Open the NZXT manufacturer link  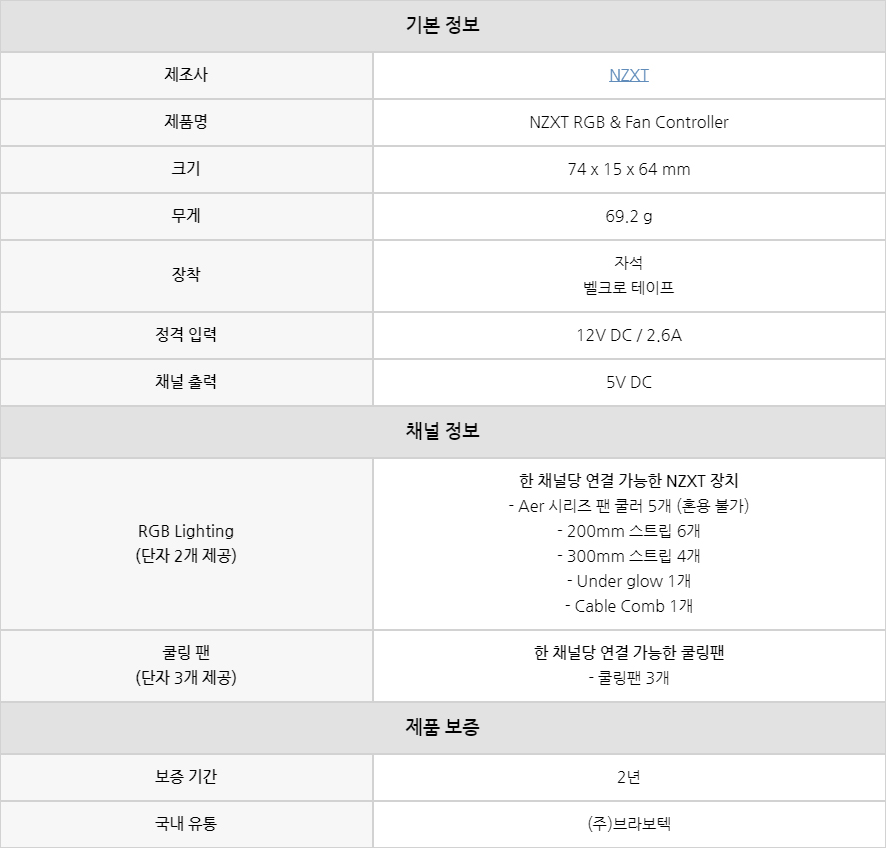[628, 75]
